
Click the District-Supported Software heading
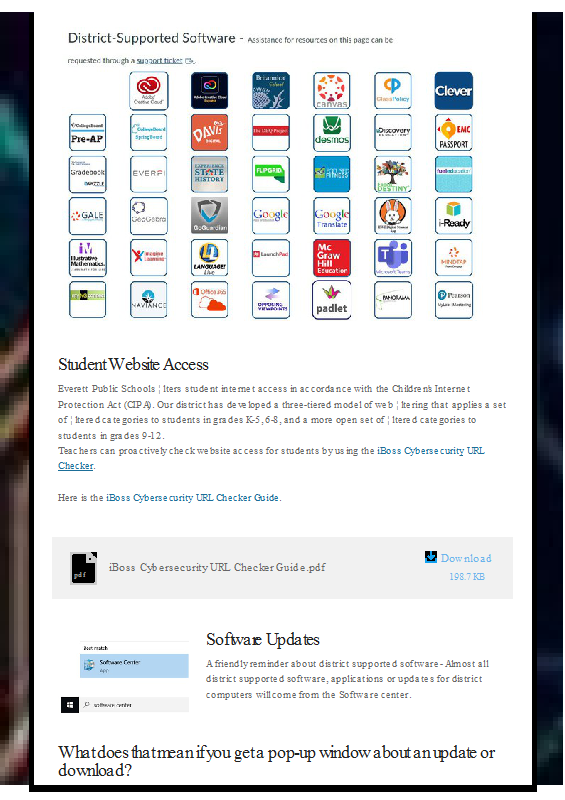pyautogui.click(x=152, y=38)
